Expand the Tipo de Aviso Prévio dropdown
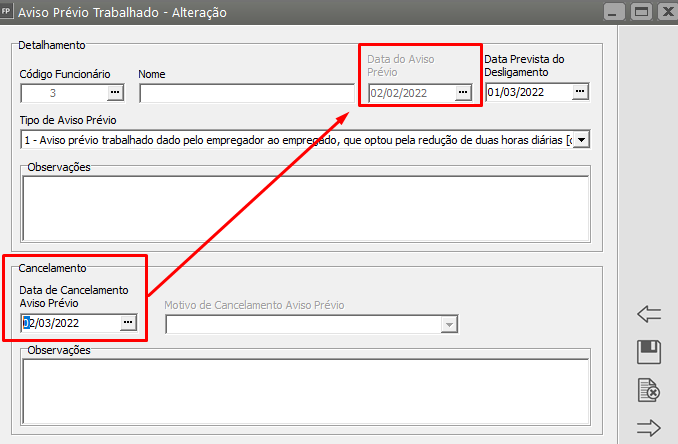This screenshot has width=678, height=444. click(582, 140)
